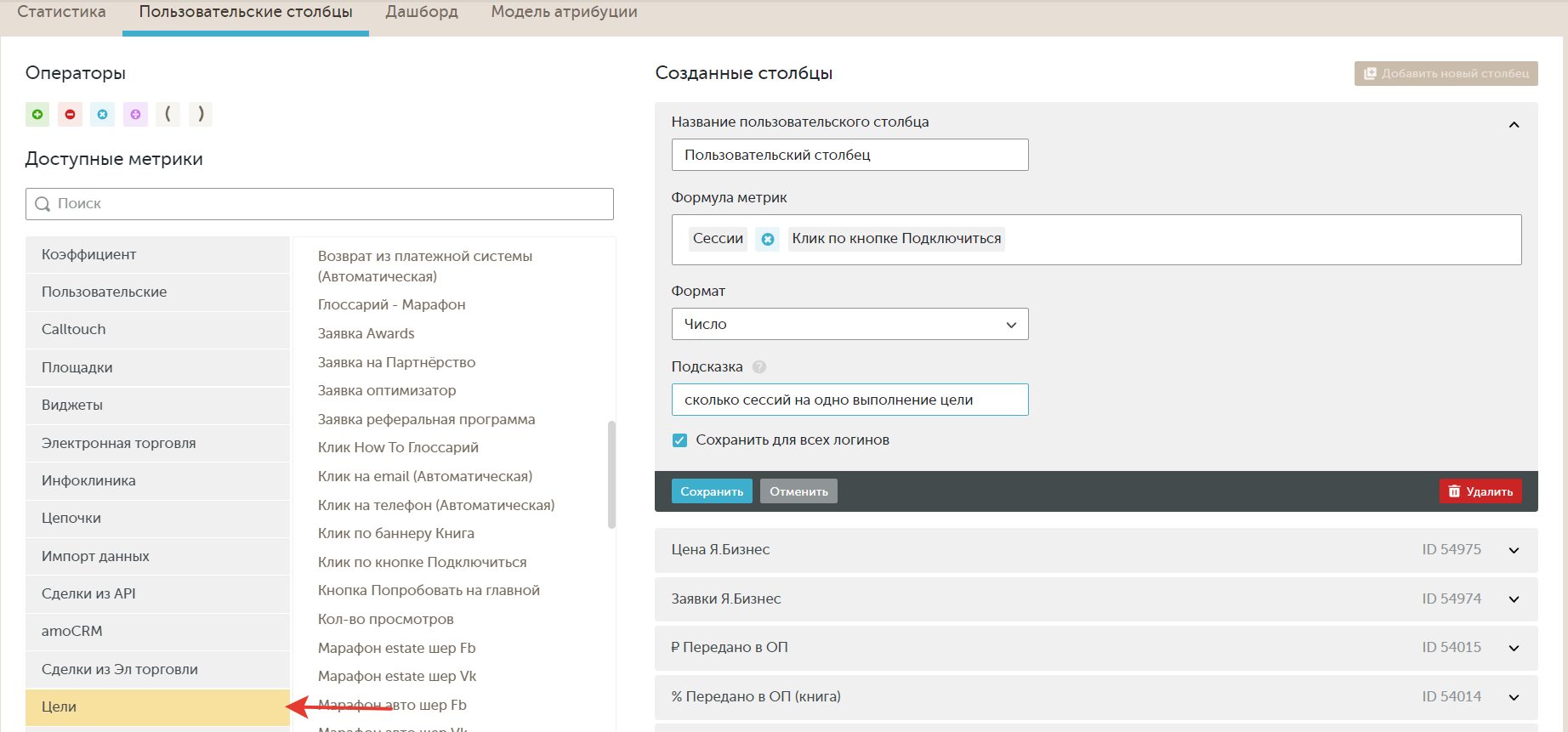The width and height of the screenshot is (1568, 732).
Task: Click the blue multiply operator icon
Action: click(103, 114)
